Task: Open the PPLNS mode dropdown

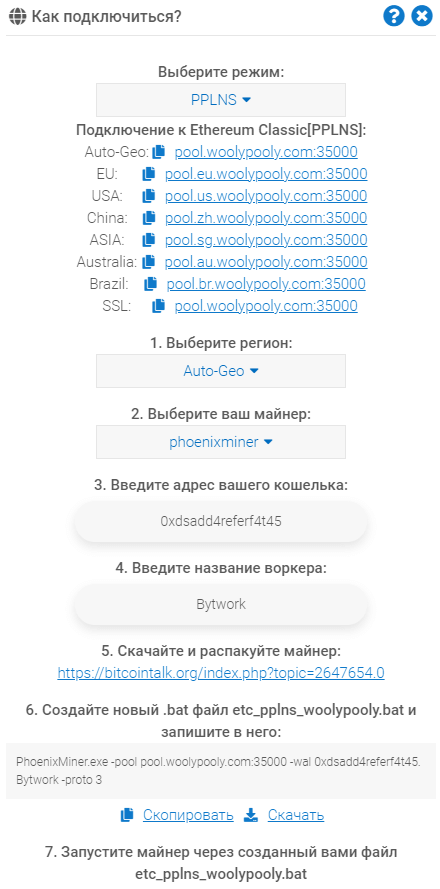Action: (x=221, y=100)
